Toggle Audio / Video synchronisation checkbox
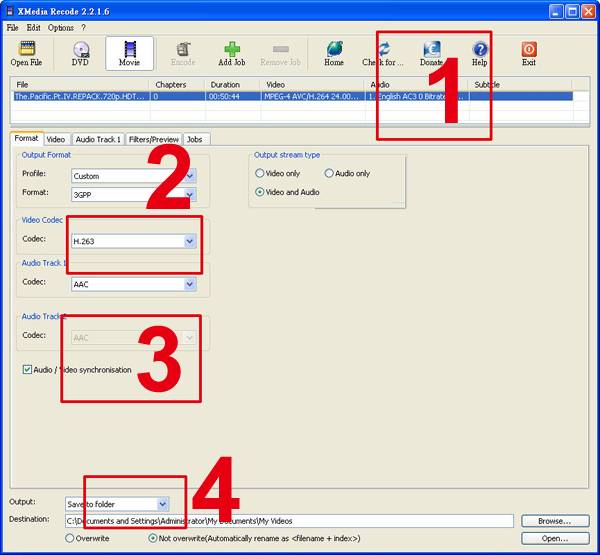The image size is (600, 555). point(27,369)
